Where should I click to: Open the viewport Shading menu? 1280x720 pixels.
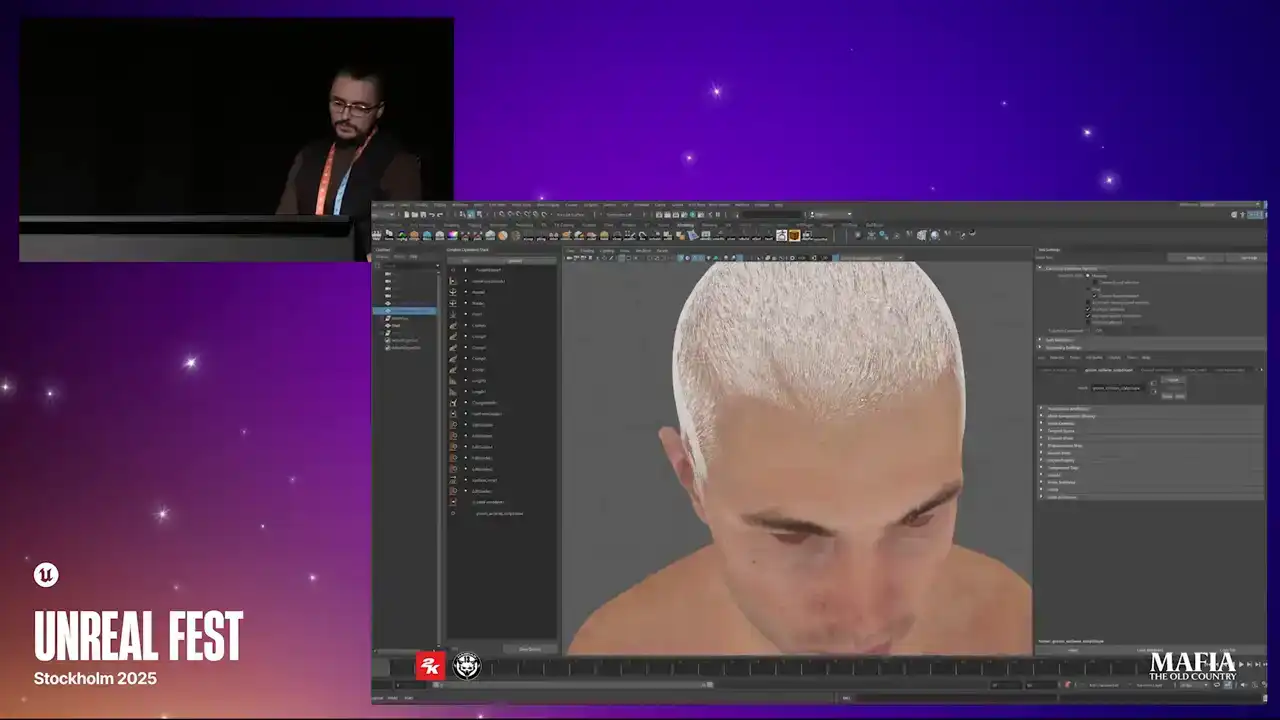587,250
